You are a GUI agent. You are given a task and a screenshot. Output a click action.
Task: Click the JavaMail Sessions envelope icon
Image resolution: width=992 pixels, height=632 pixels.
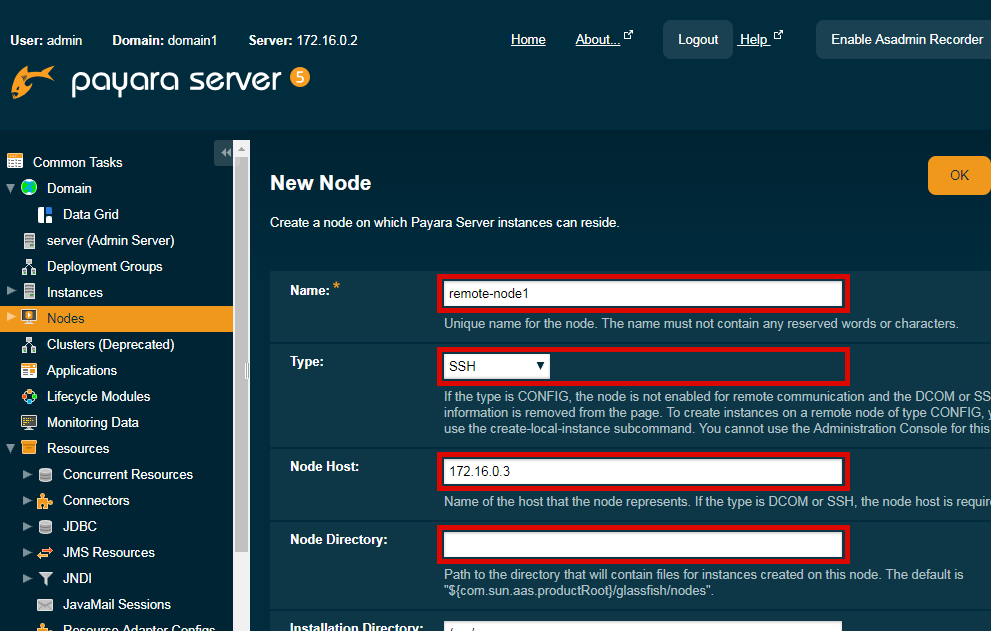[45, 605]
